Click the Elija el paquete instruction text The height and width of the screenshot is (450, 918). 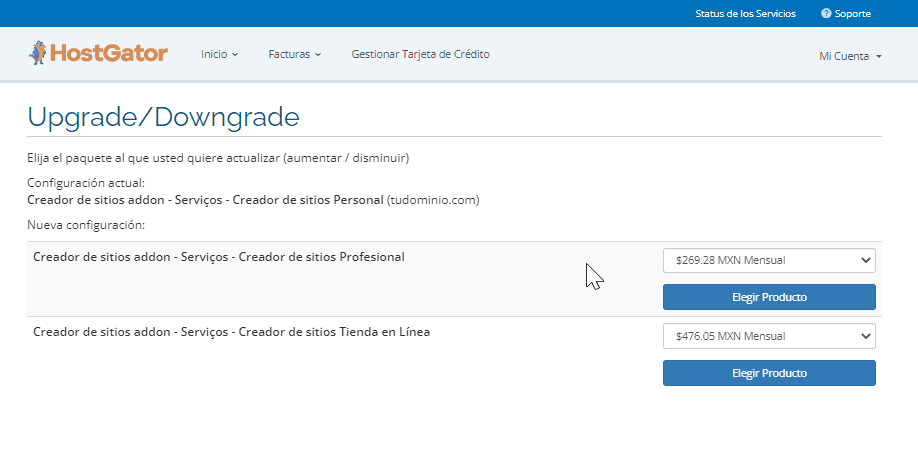[218, 158]
